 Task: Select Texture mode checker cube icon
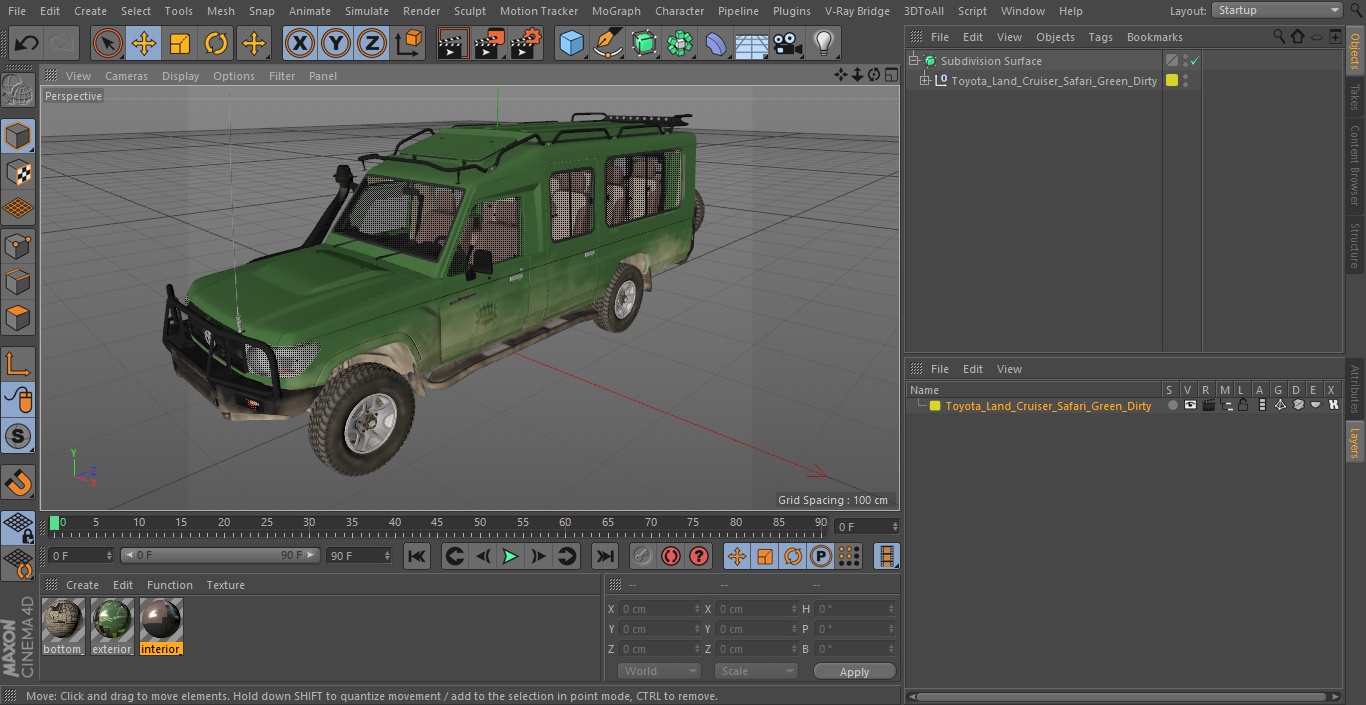(18, 172)
